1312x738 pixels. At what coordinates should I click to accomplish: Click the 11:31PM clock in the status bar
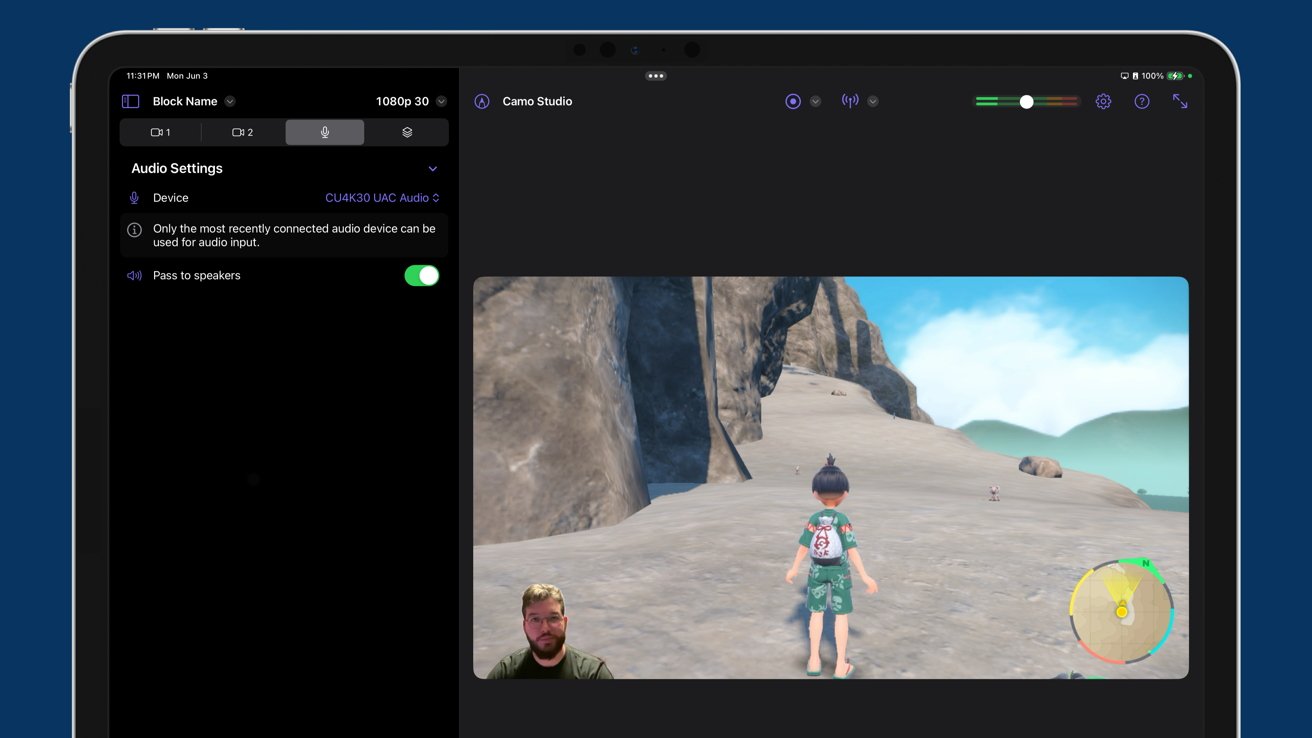coord(142,76)
